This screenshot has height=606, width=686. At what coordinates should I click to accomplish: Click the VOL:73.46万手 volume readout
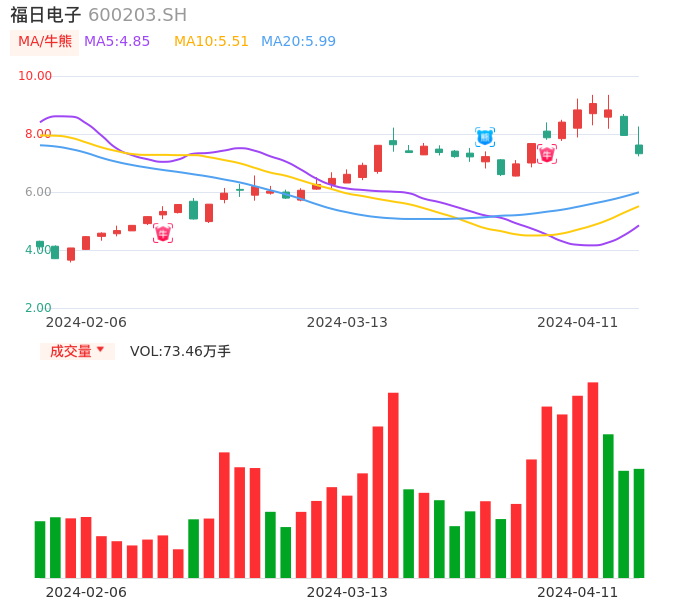click(180, 351)
